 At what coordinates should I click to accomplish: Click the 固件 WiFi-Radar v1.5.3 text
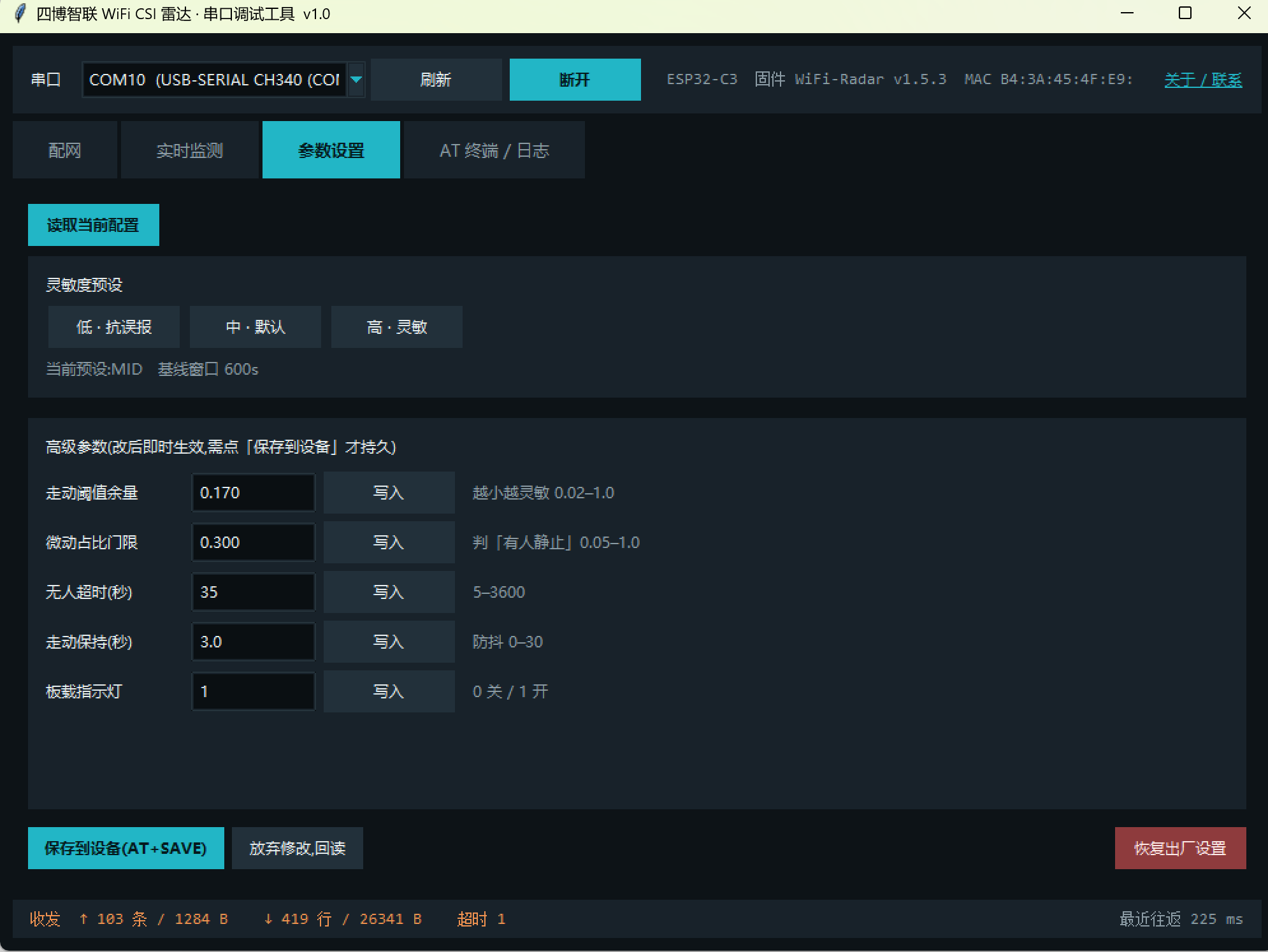pos(851,80)
